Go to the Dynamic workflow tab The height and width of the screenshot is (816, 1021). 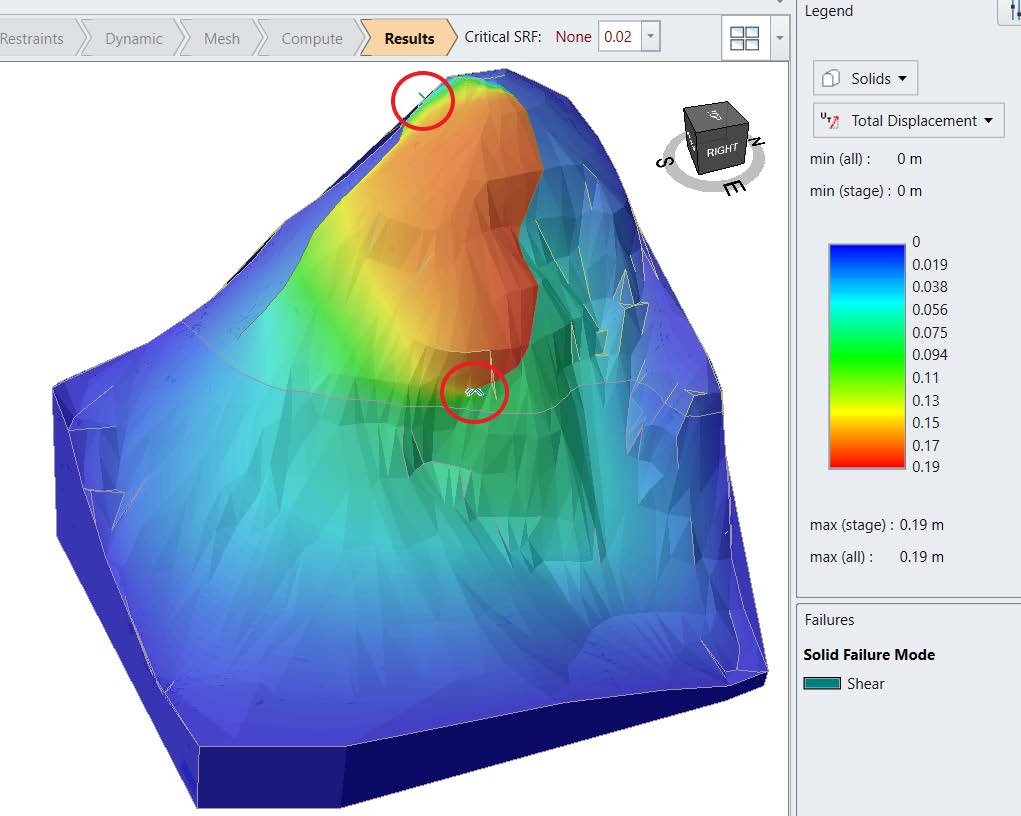click(x=133, y=38)
